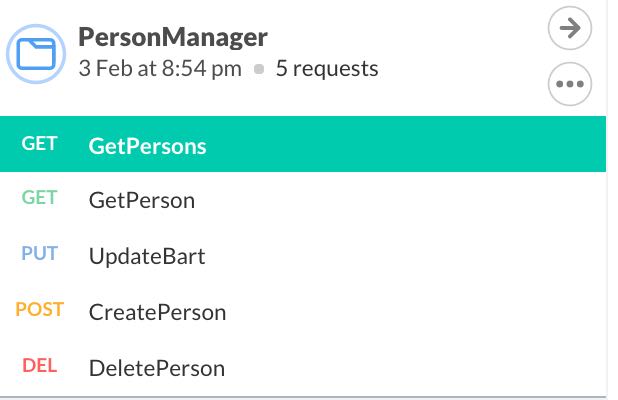Open the UpdateBart PUT request
This screenshot has height=400, width=618.
(146, 256)
